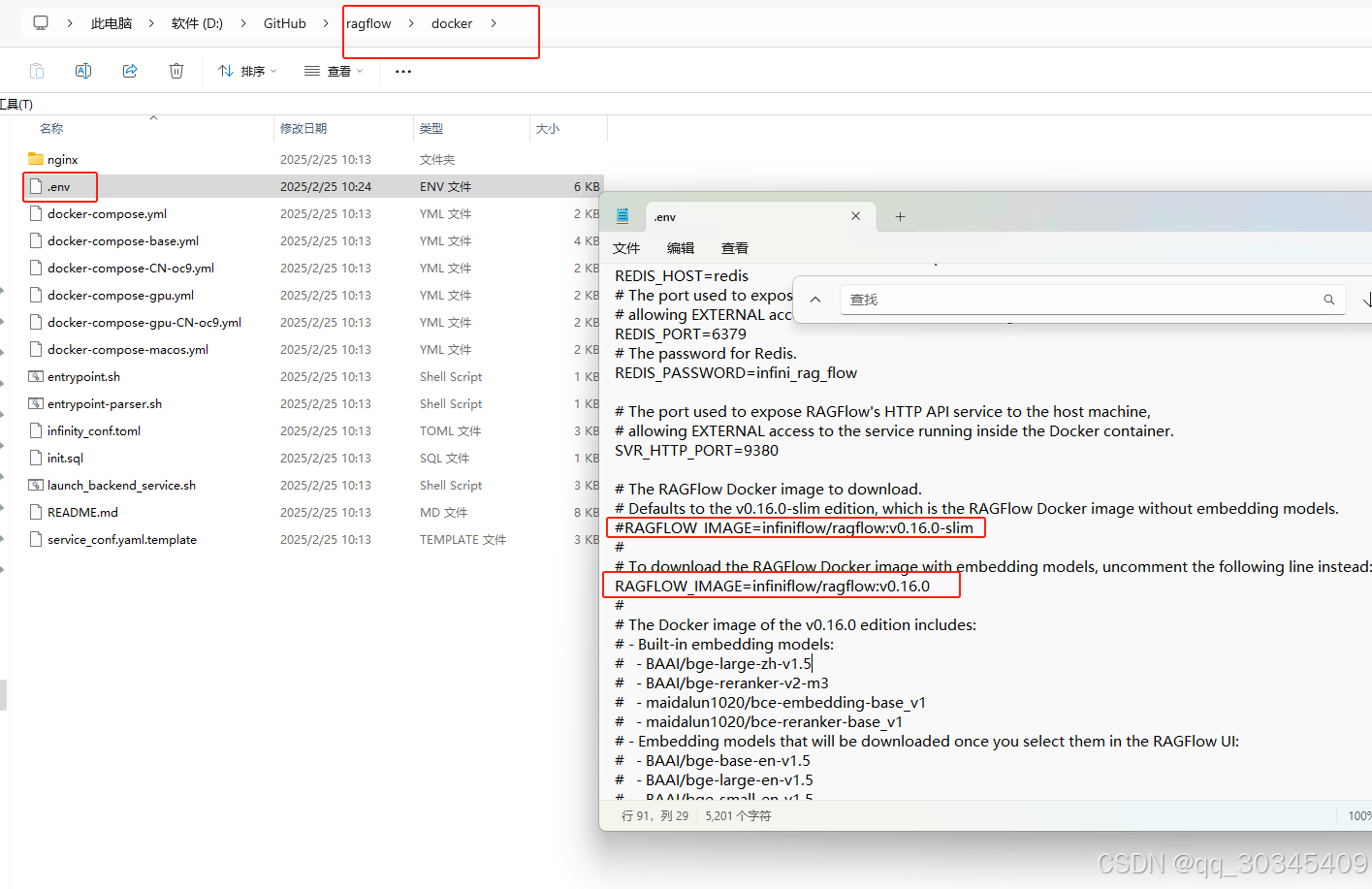Select the README.md file

click(x=82, y=512)
